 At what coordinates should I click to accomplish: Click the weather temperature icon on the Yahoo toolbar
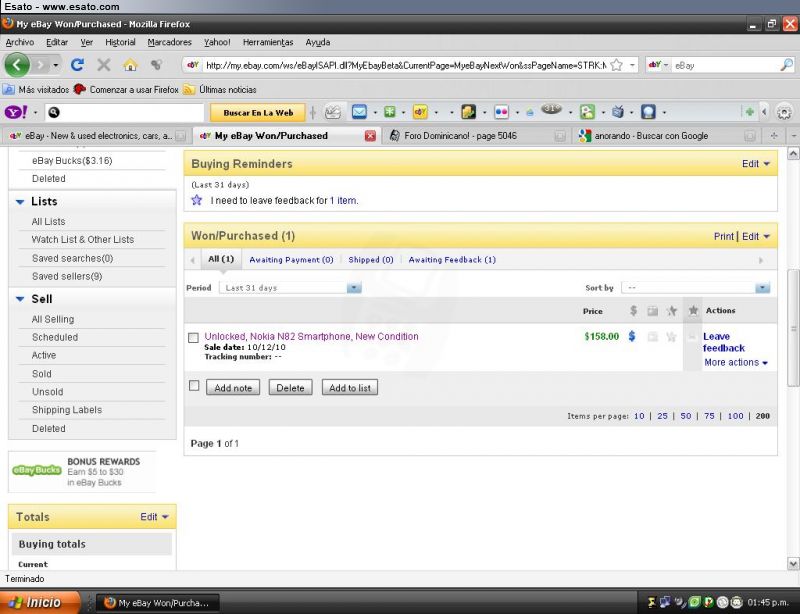551,109
